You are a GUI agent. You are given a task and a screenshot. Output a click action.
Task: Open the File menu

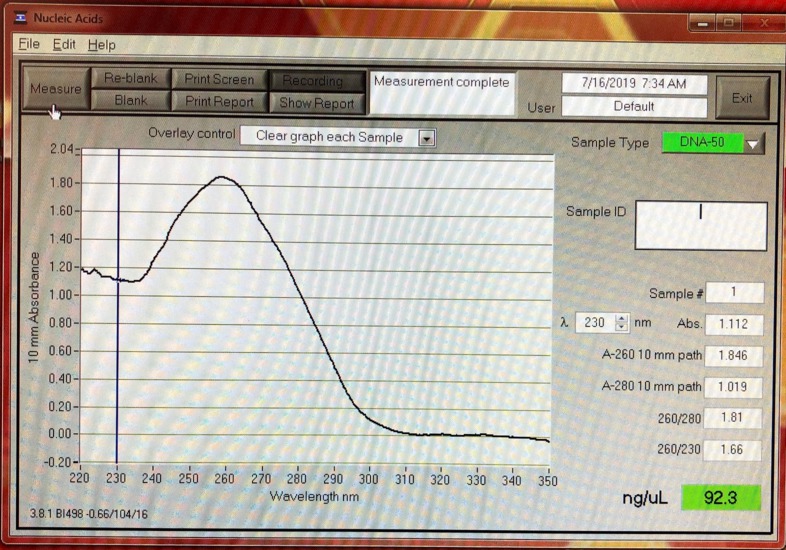click(29, 44)
